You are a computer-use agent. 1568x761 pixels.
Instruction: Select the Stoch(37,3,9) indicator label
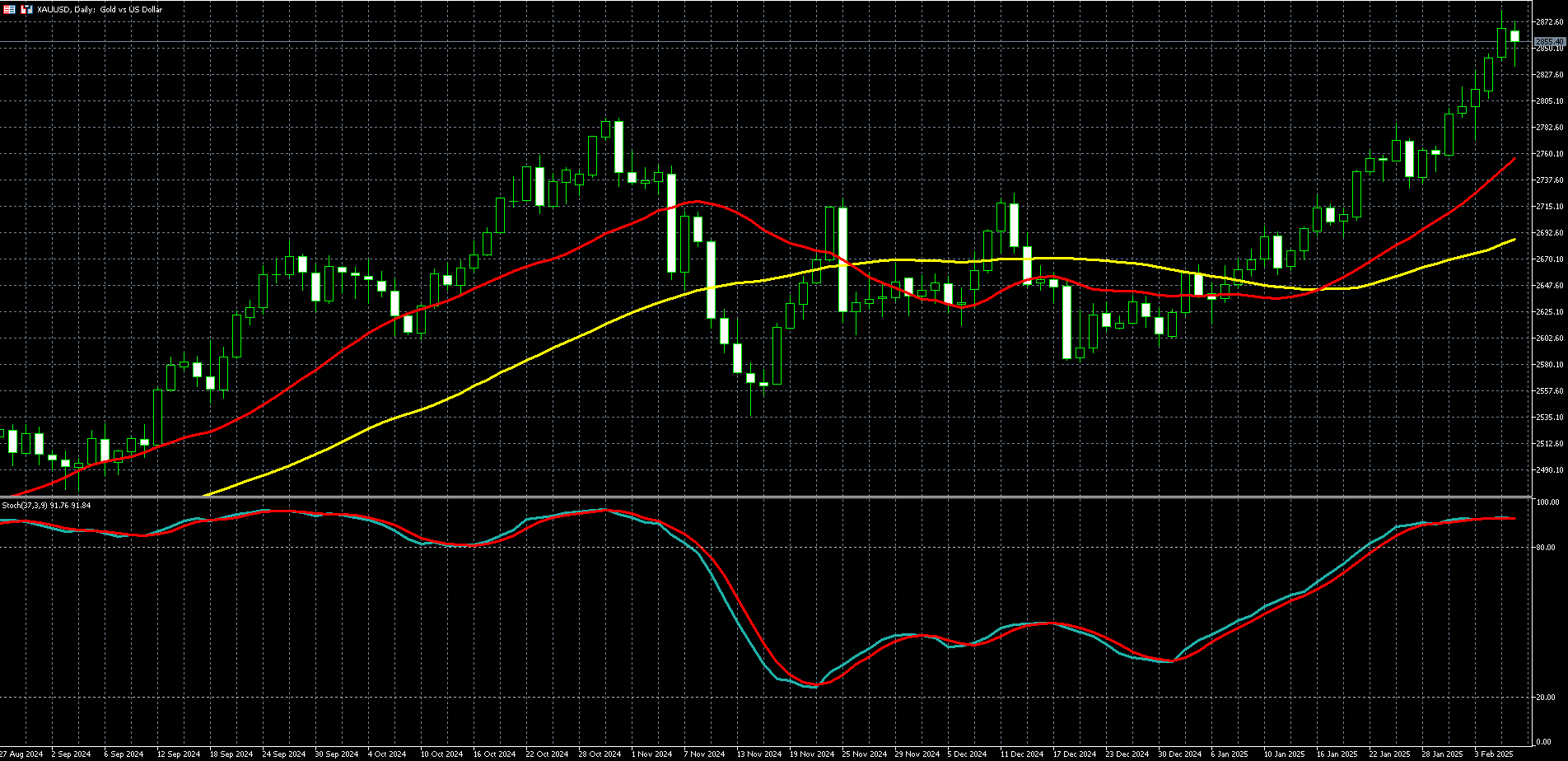(x=46, y=505)
